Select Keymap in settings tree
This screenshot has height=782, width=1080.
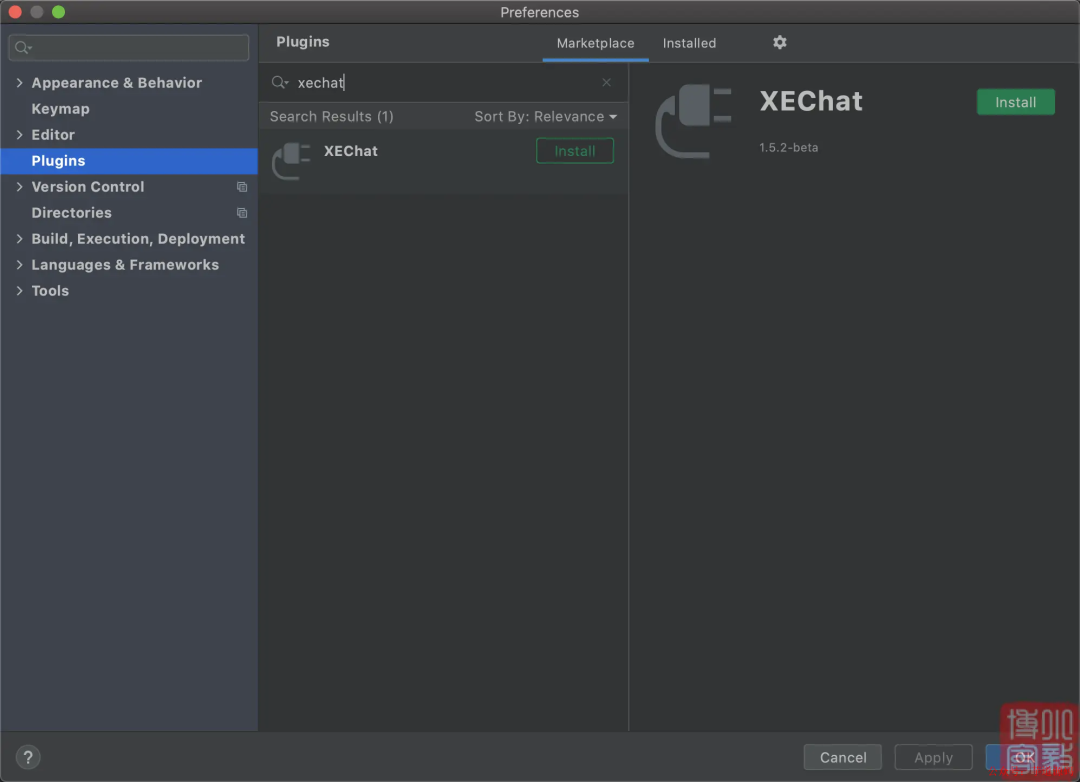click(x=61, y=109)
